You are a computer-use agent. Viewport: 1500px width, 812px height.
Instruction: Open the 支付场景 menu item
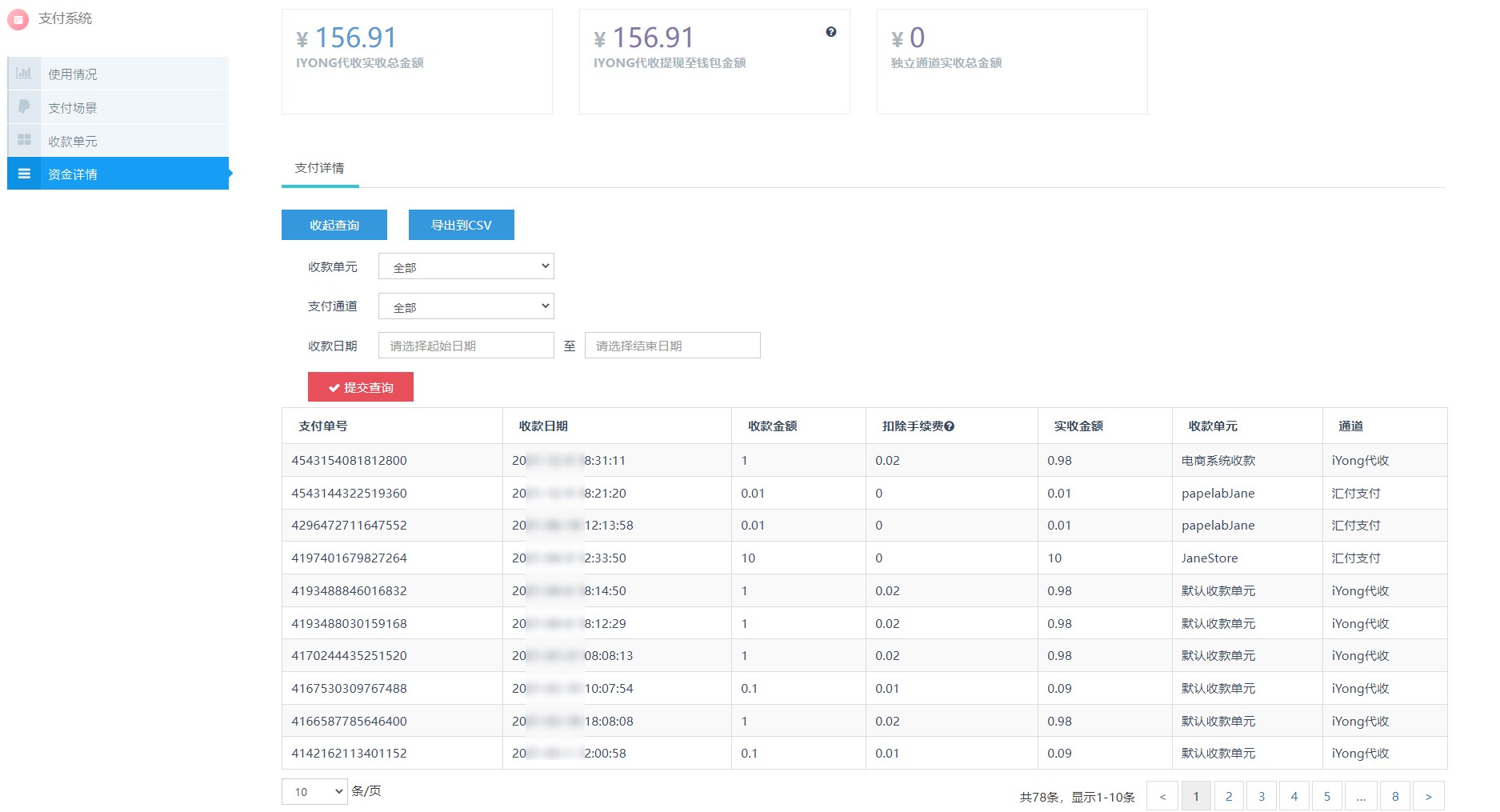pos(118,107)
